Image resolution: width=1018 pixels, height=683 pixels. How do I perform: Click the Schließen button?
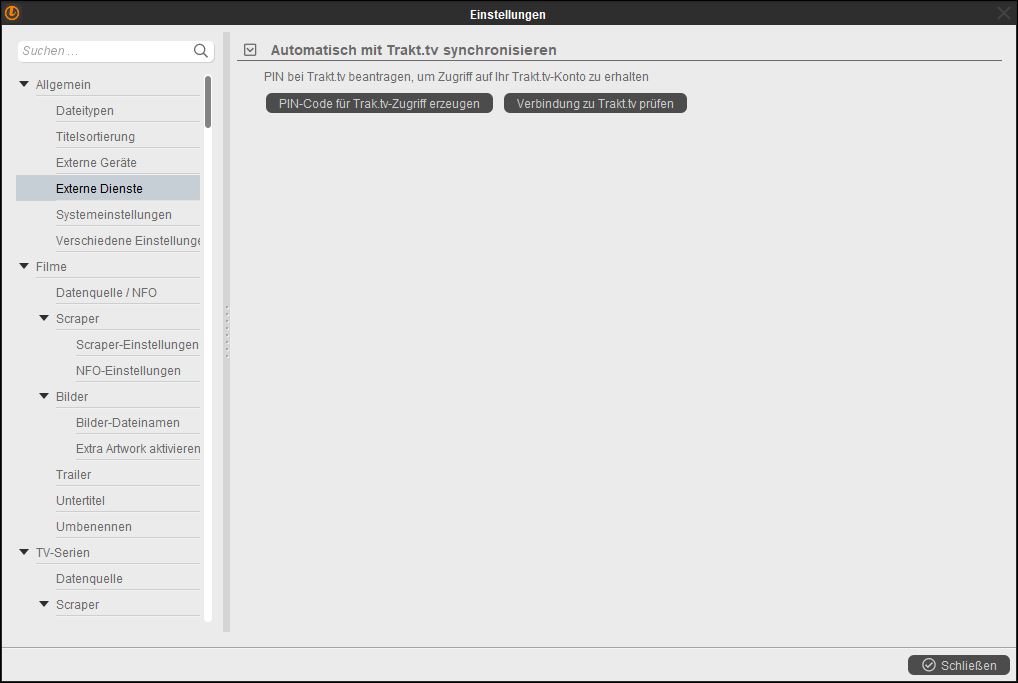pyautogui.click(x=959, y=665)
